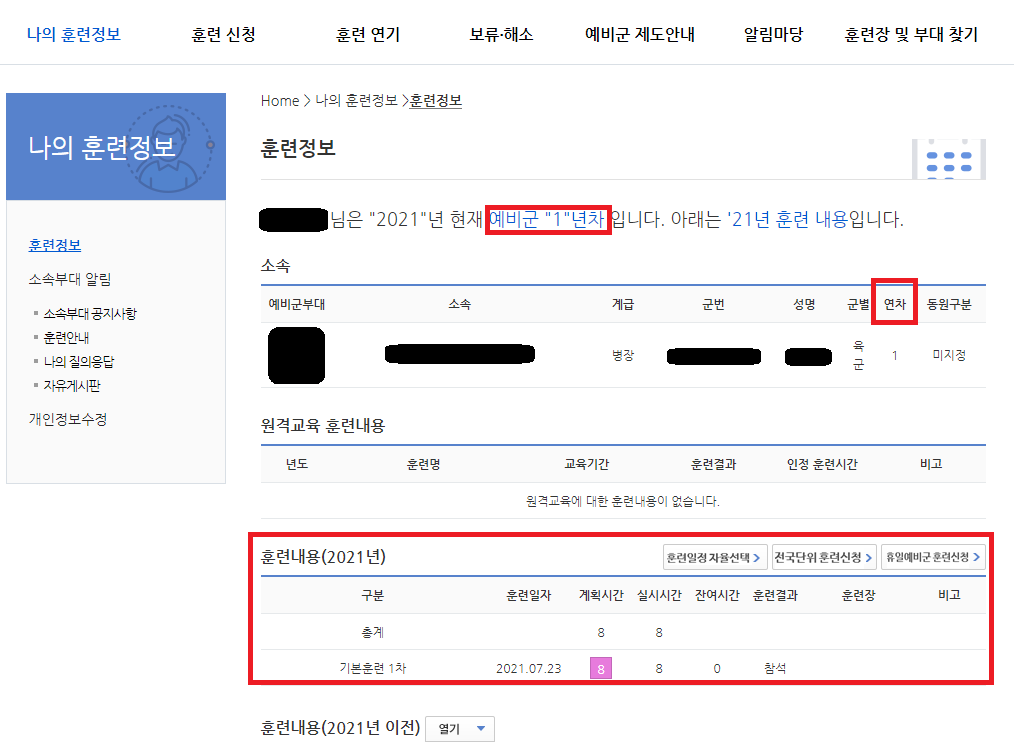Click the blue grid view icon
1014x748 pixels.
948,160
